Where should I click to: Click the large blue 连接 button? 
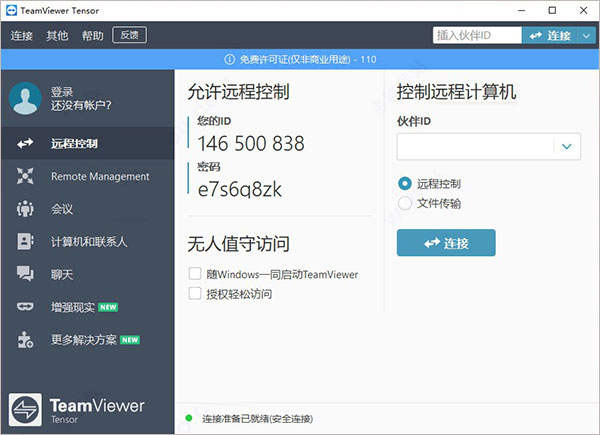pos(446,243)
